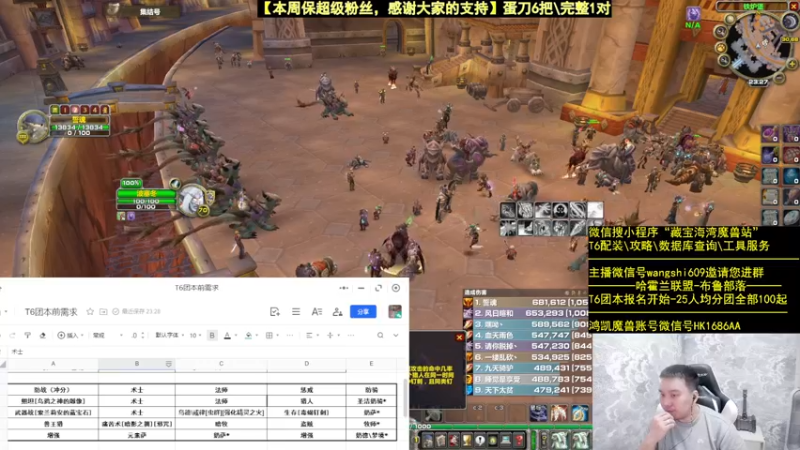Select the cell containing 兽王猎
Viewport: 800px width, 450px height.
point(53,424)
